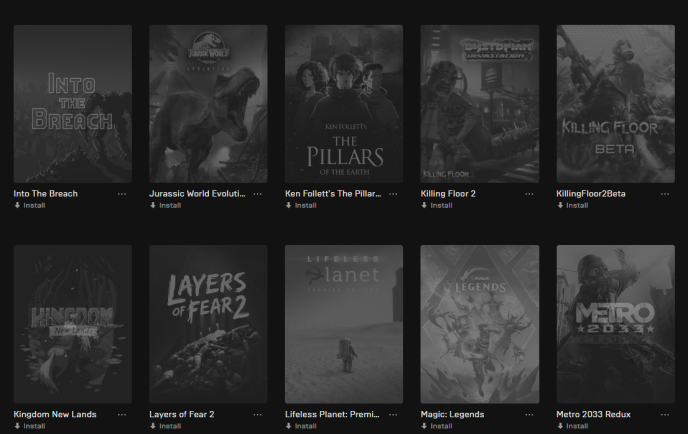Click the Magic: Legends title text

452,414
